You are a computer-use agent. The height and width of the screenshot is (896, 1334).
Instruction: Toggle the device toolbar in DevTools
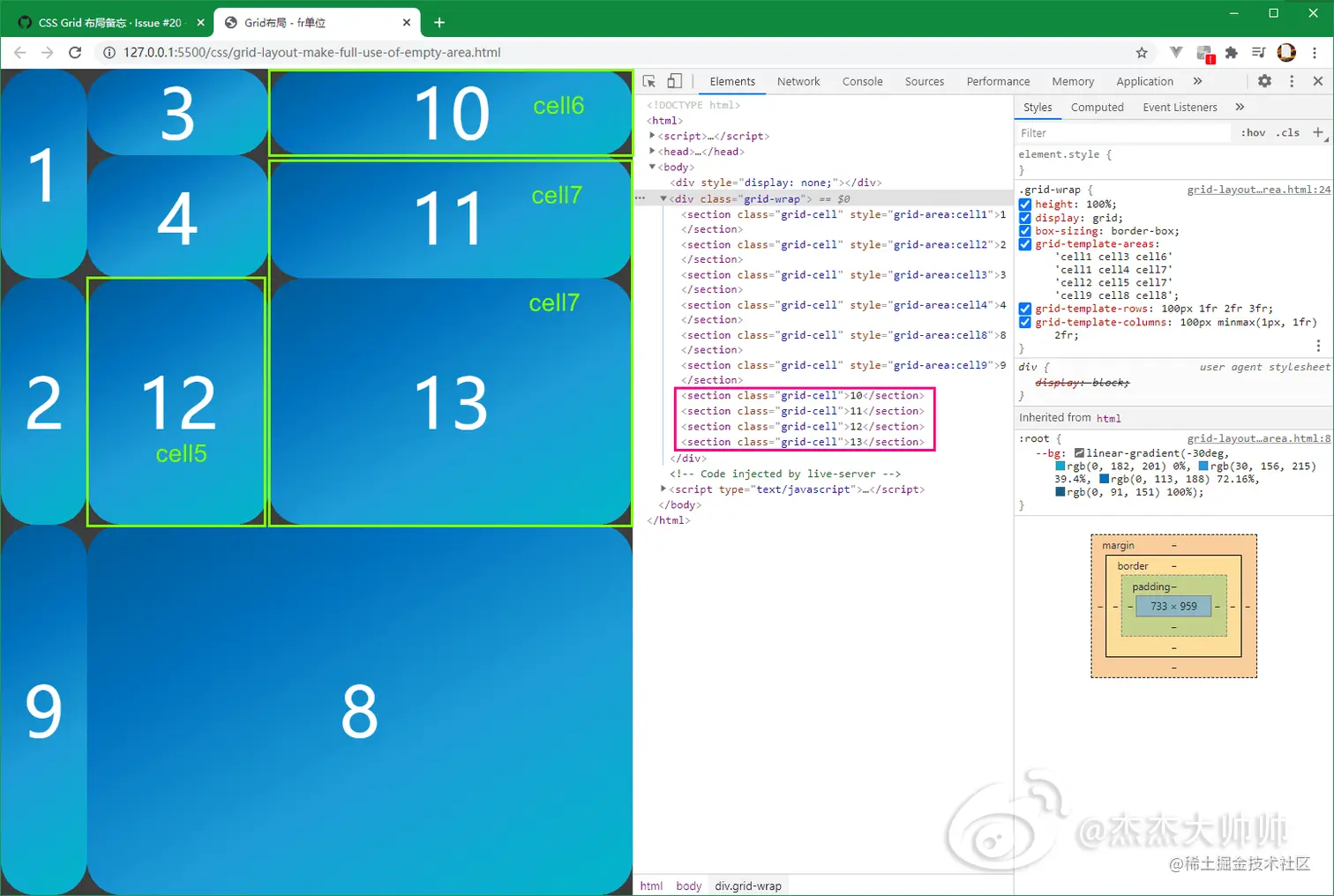(x=675, y=81)
